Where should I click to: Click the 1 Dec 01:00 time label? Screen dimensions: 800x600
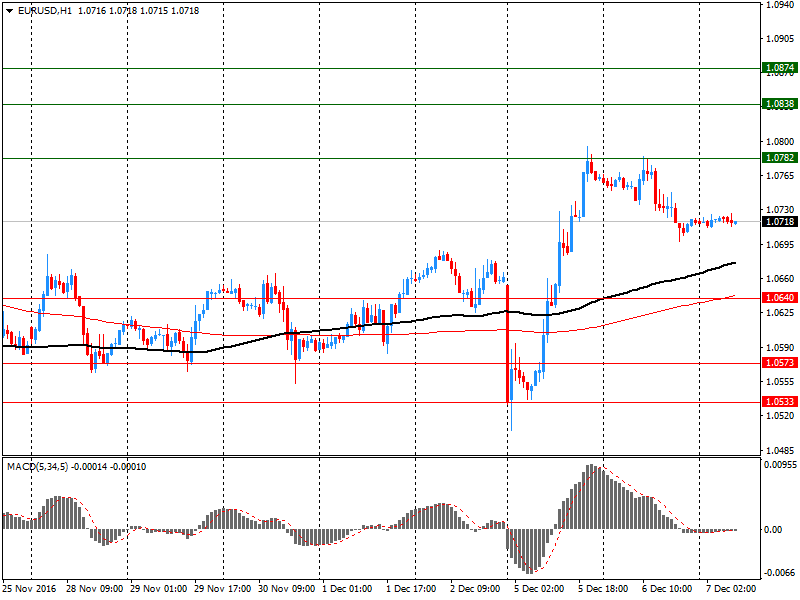(x=347, y=589)
